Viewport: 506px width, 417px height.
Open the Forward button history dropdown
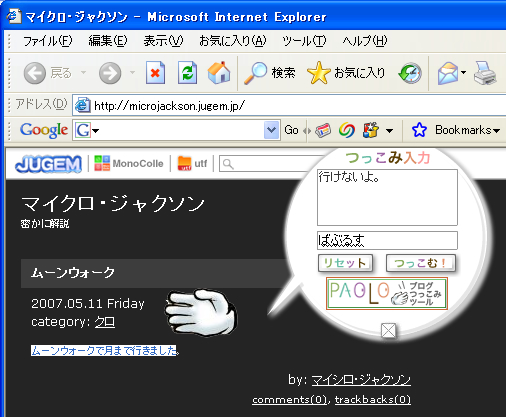point(132,72)
